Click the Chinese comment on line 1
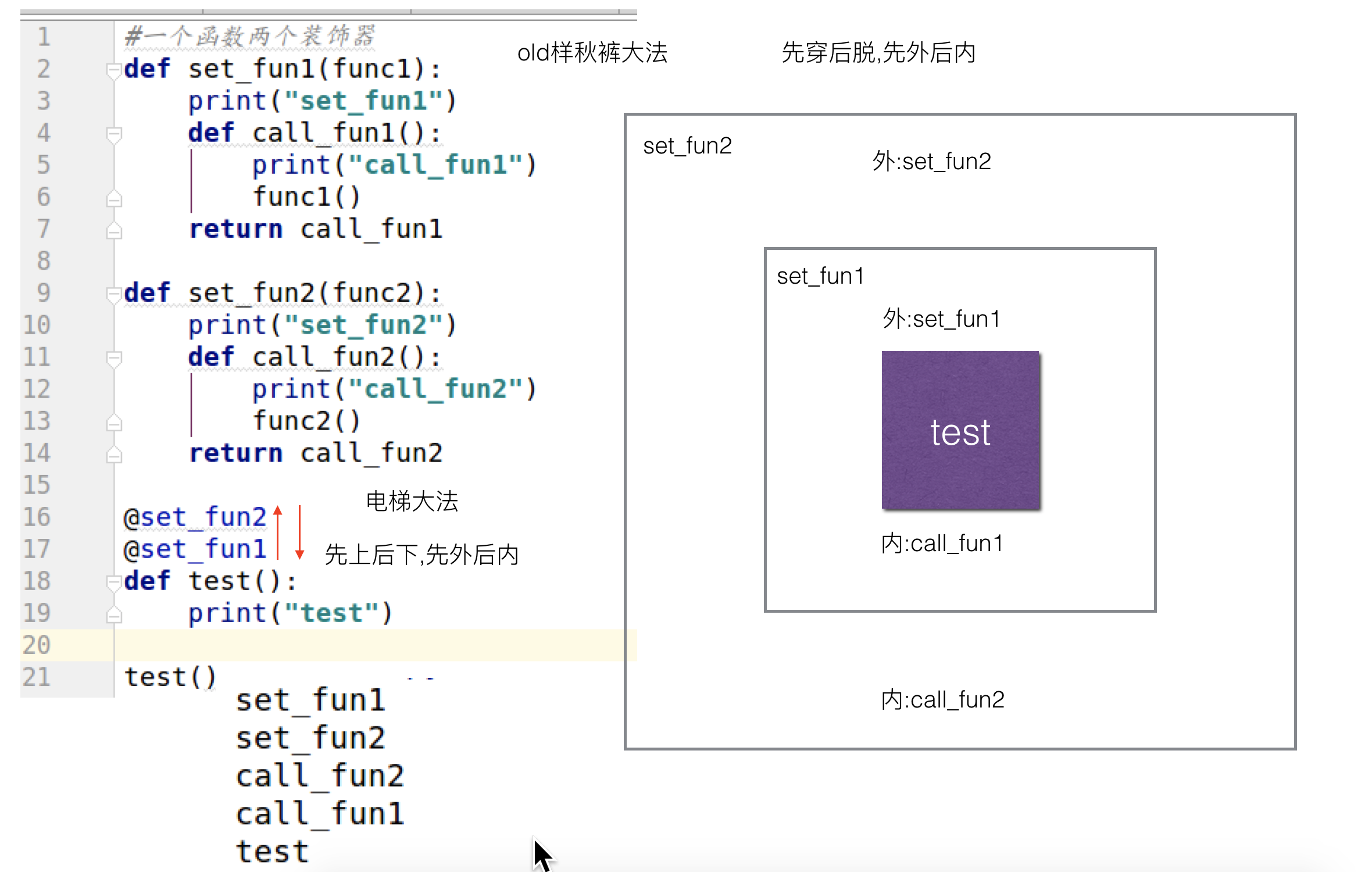 pyautogui.click(x=250, y=36)
